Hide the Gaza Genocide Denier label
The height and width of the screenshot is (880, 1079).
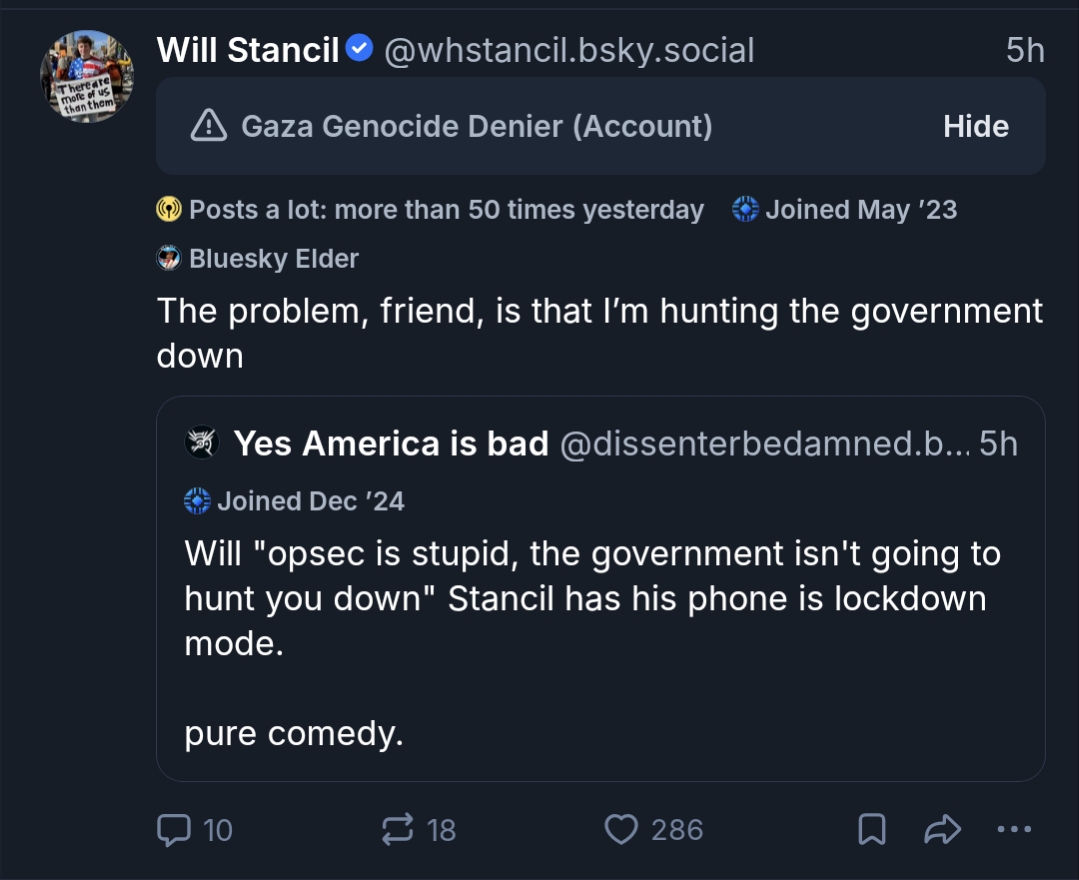tap(975, 126)
